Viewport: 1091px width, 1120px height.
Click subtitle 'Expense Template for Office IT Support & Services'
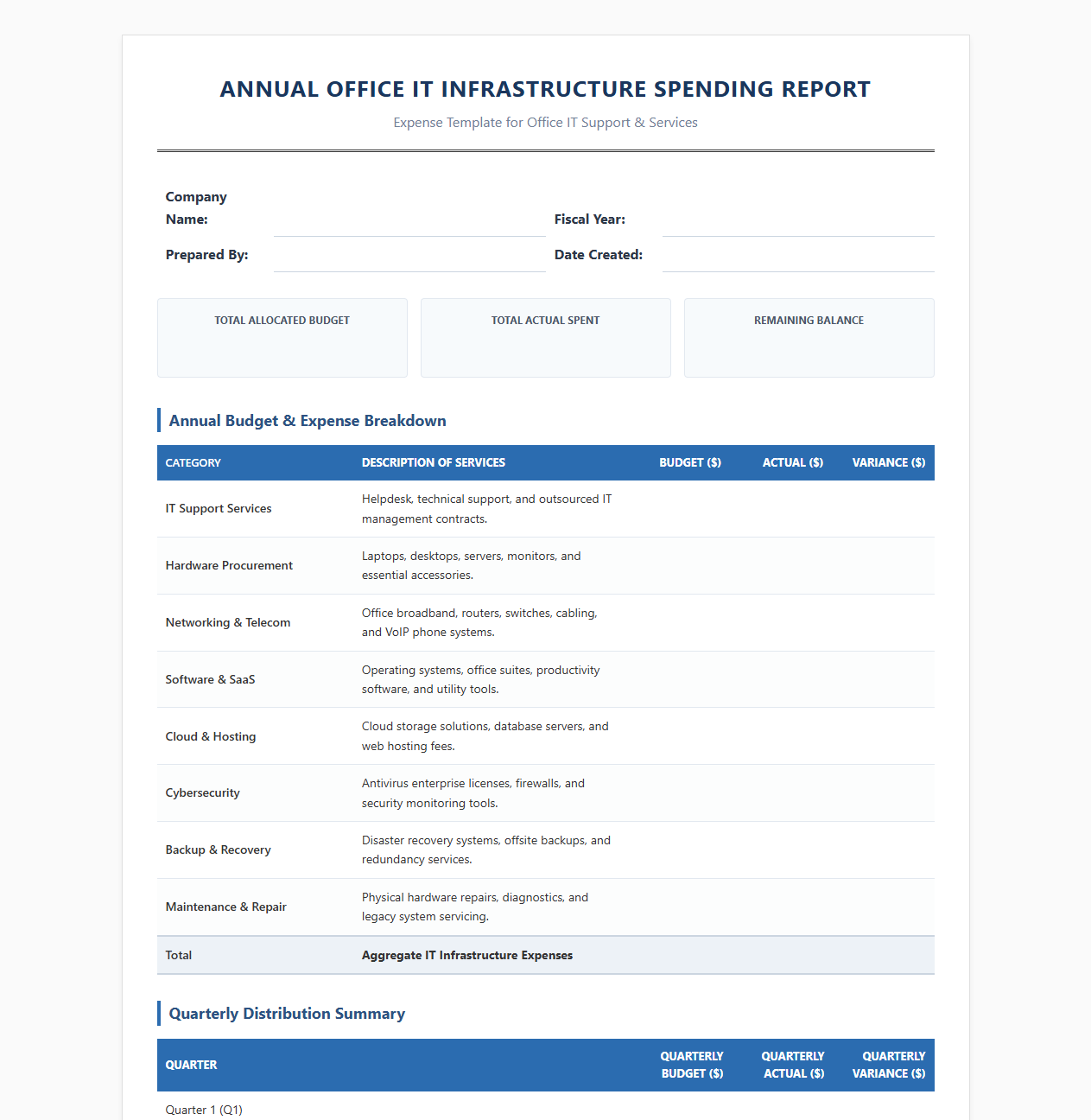click(x=545, y=123)
